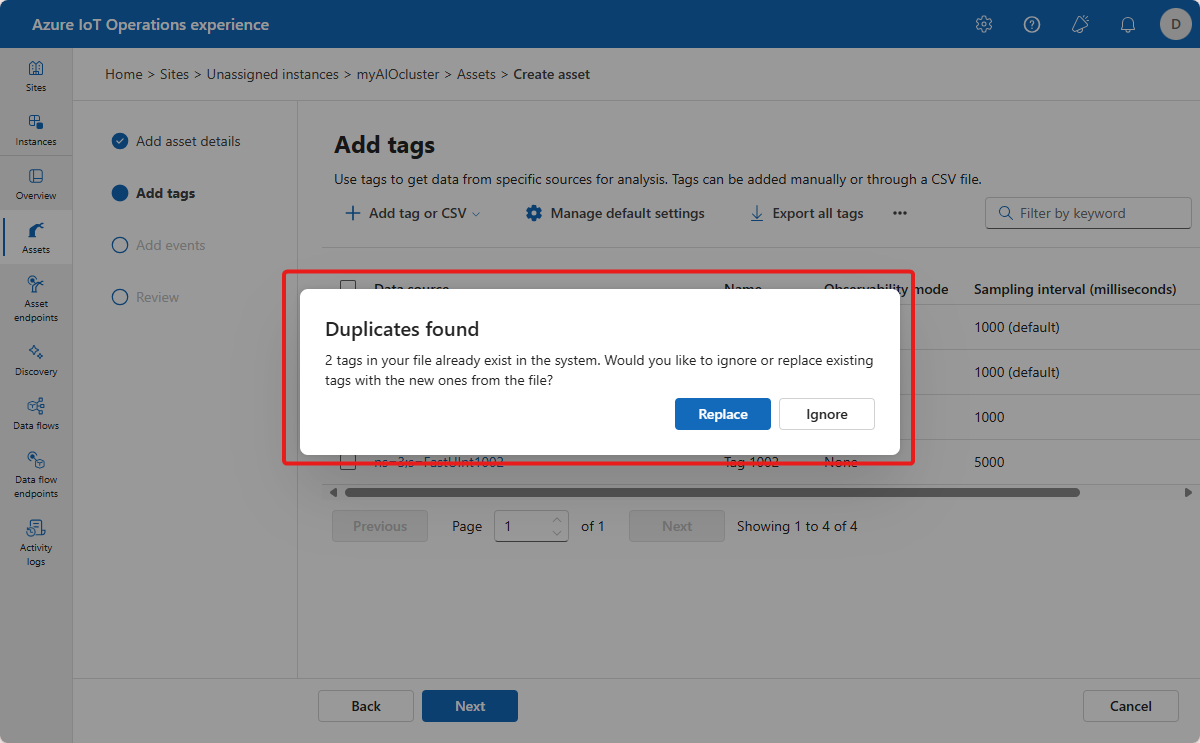
Task: Open Overview in the sidebar
Action: [36, 183]
